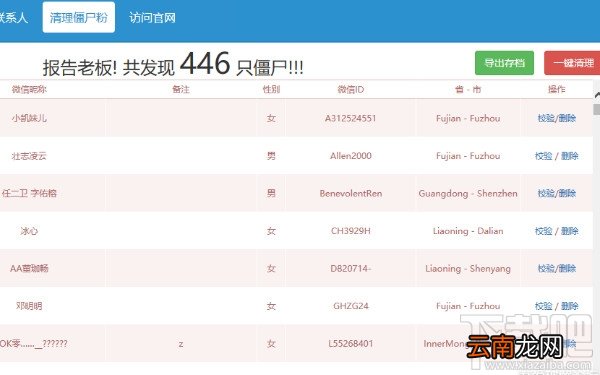Click Liaoning - Shenyang location cell

point(468,268)
